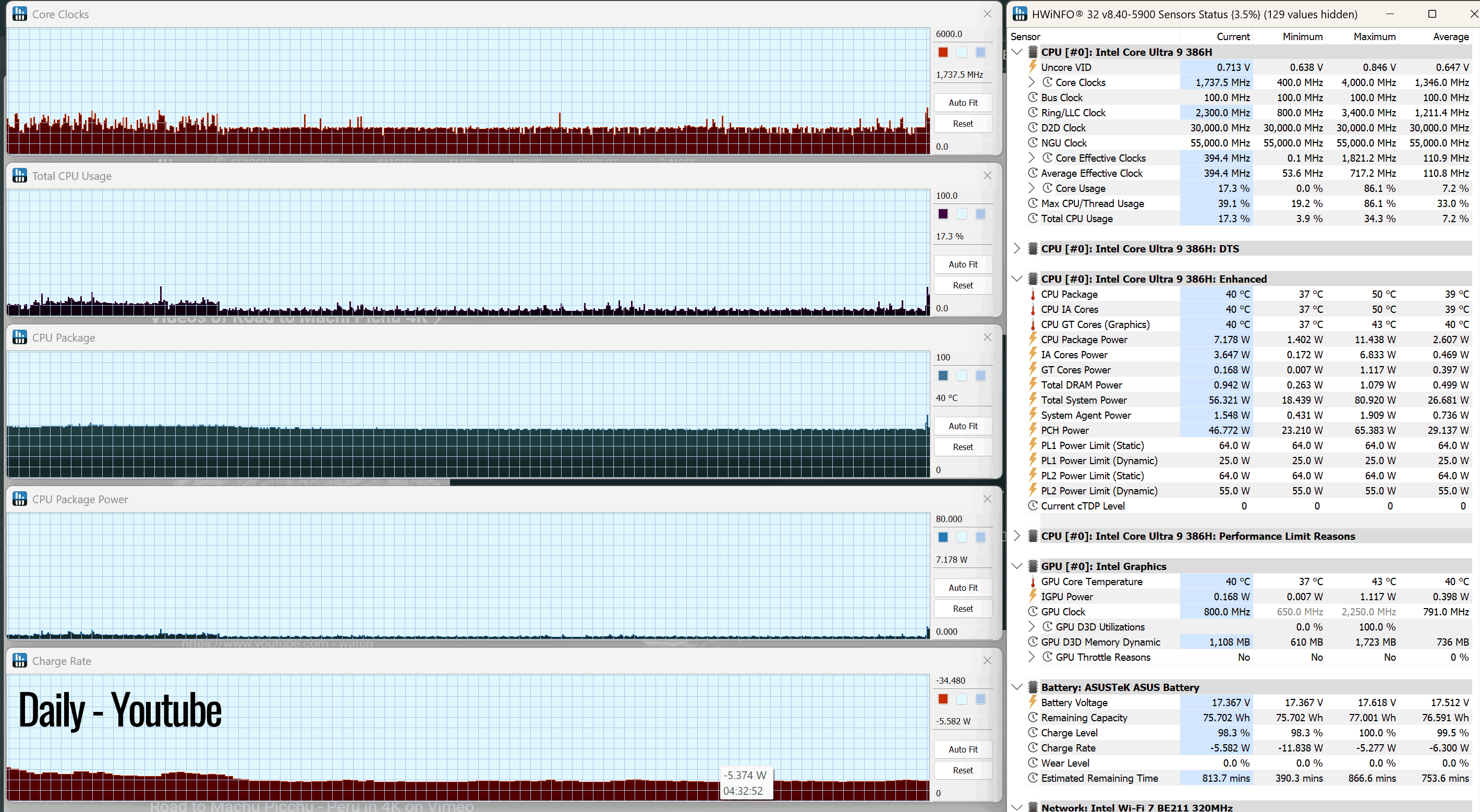Click the clock icon beside Charge Level
Image resolution: width=1480 pixels, height=812 pixels.
(1033, 733)
